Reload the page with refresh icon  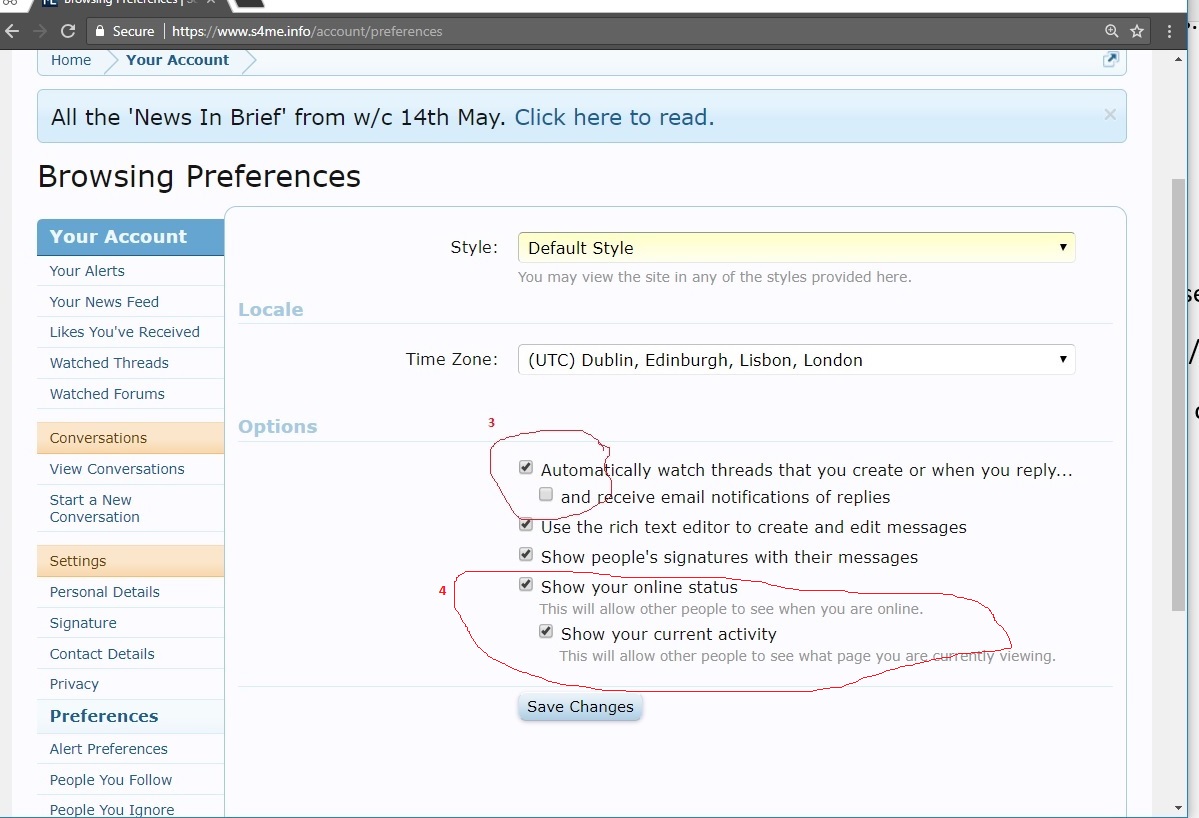pyautogui.click(x=68, y=31)
